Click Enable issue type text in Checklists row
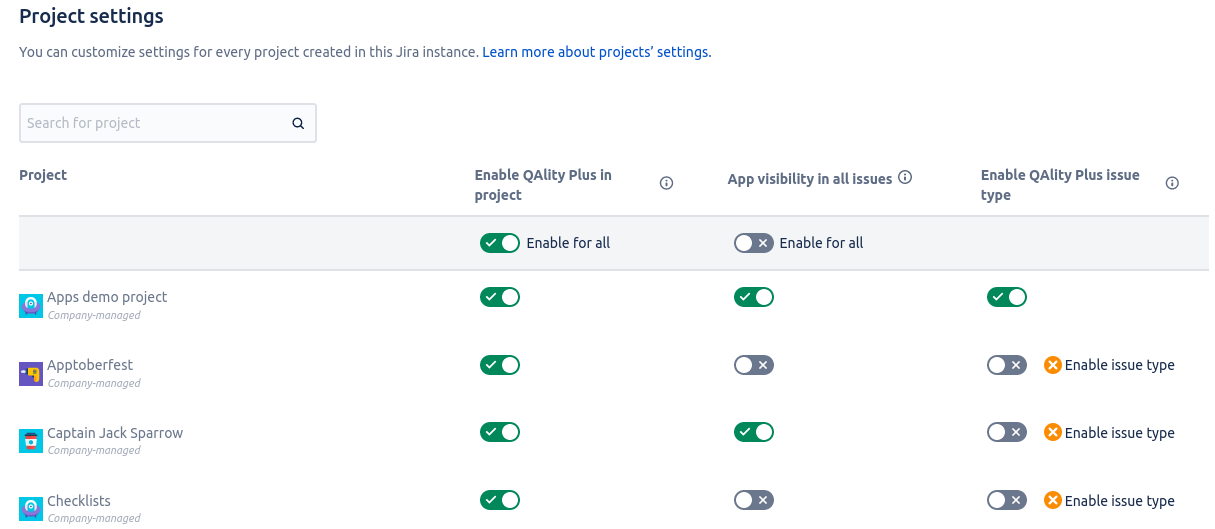The height and width of the screenshot is (529, 1215). 1120,501
